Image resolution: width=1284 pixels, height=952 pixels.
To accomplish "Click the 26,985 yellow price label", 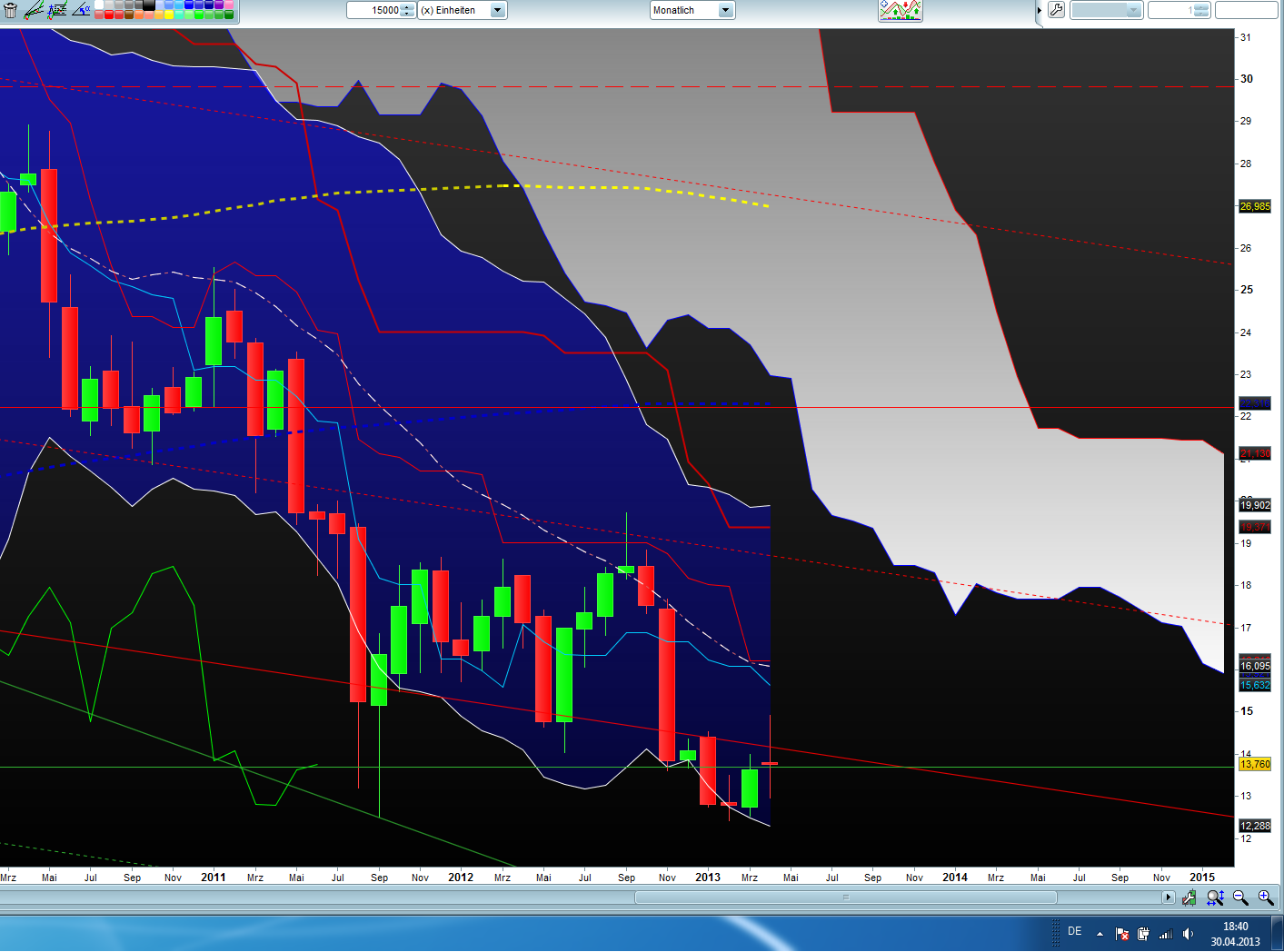I will 1255,206.
